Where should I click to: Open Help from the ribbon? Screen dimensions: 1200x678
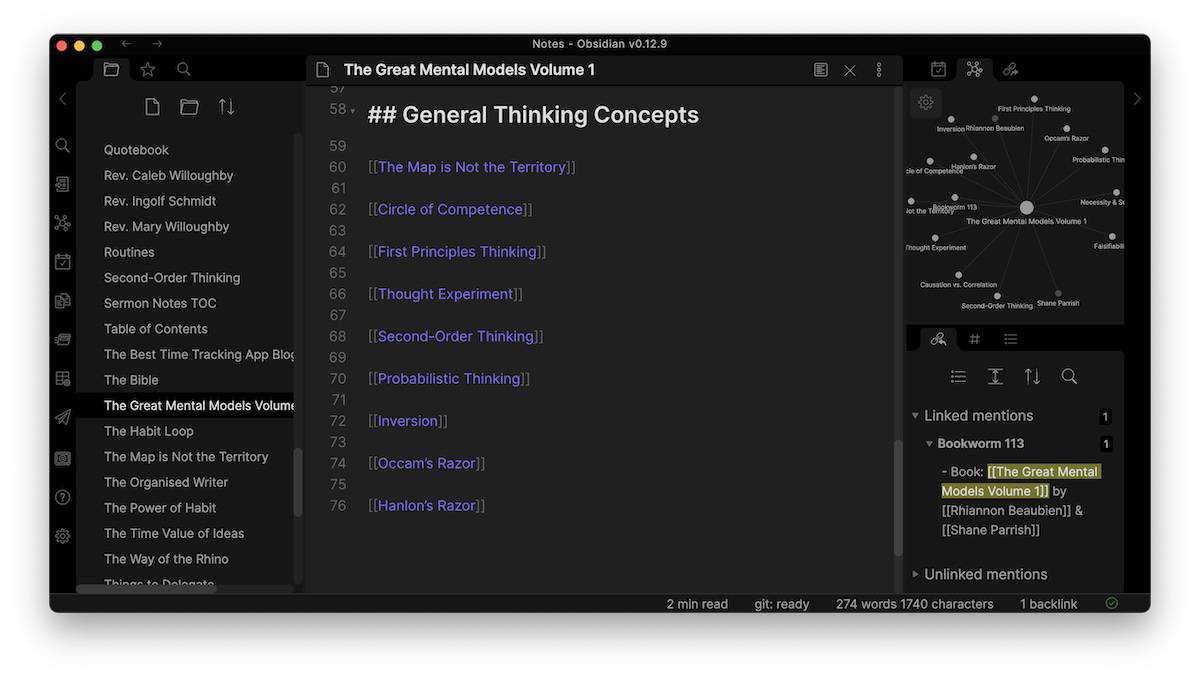63,497
